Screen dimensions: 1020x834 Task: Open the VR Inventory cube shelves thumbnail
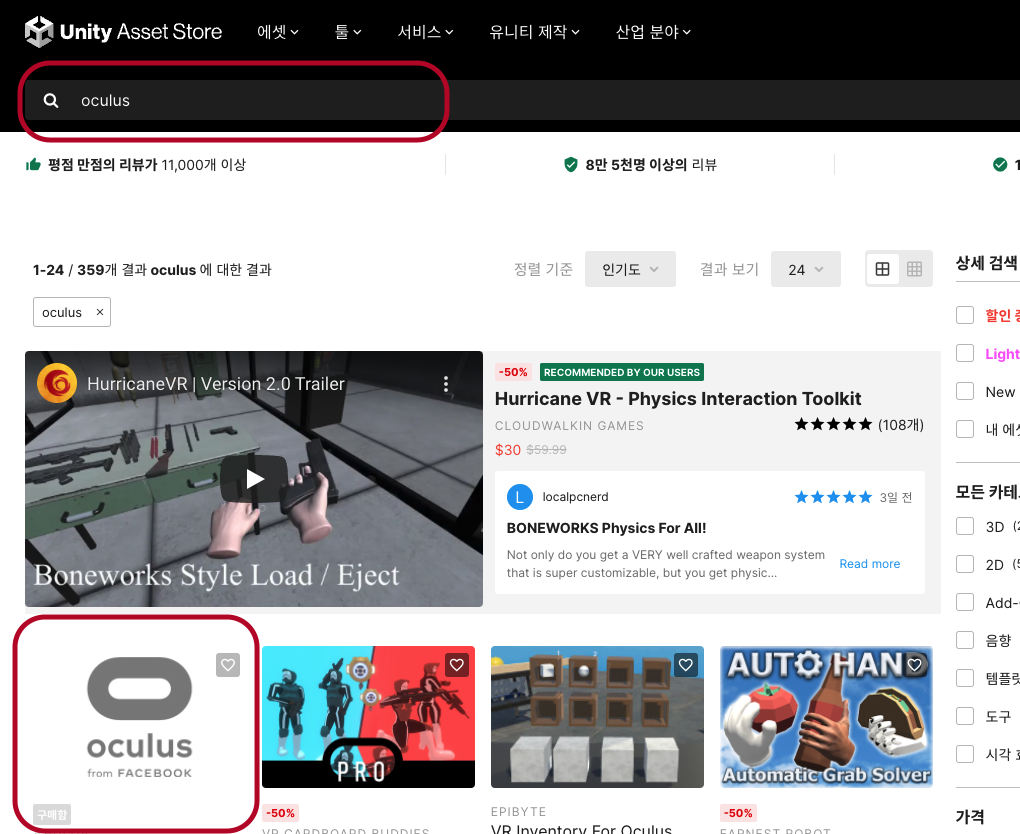597,717
